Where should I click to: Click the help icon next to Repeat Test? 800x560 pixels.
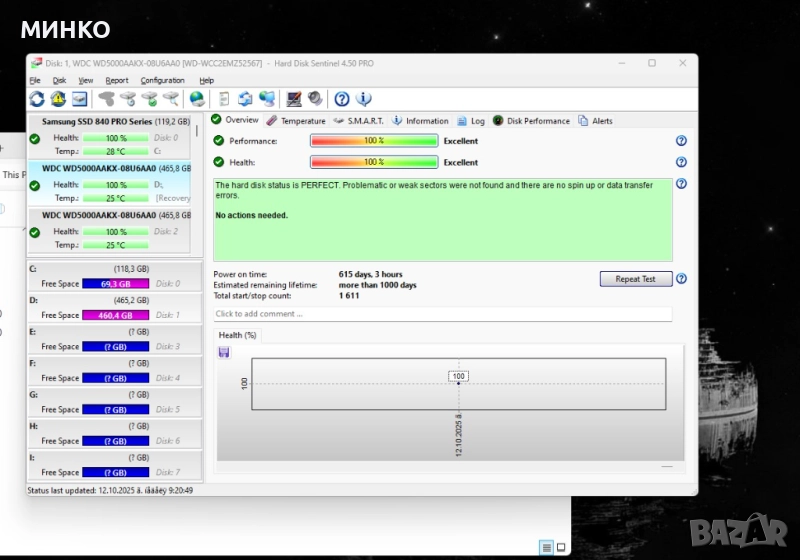[x=681, y=279]
